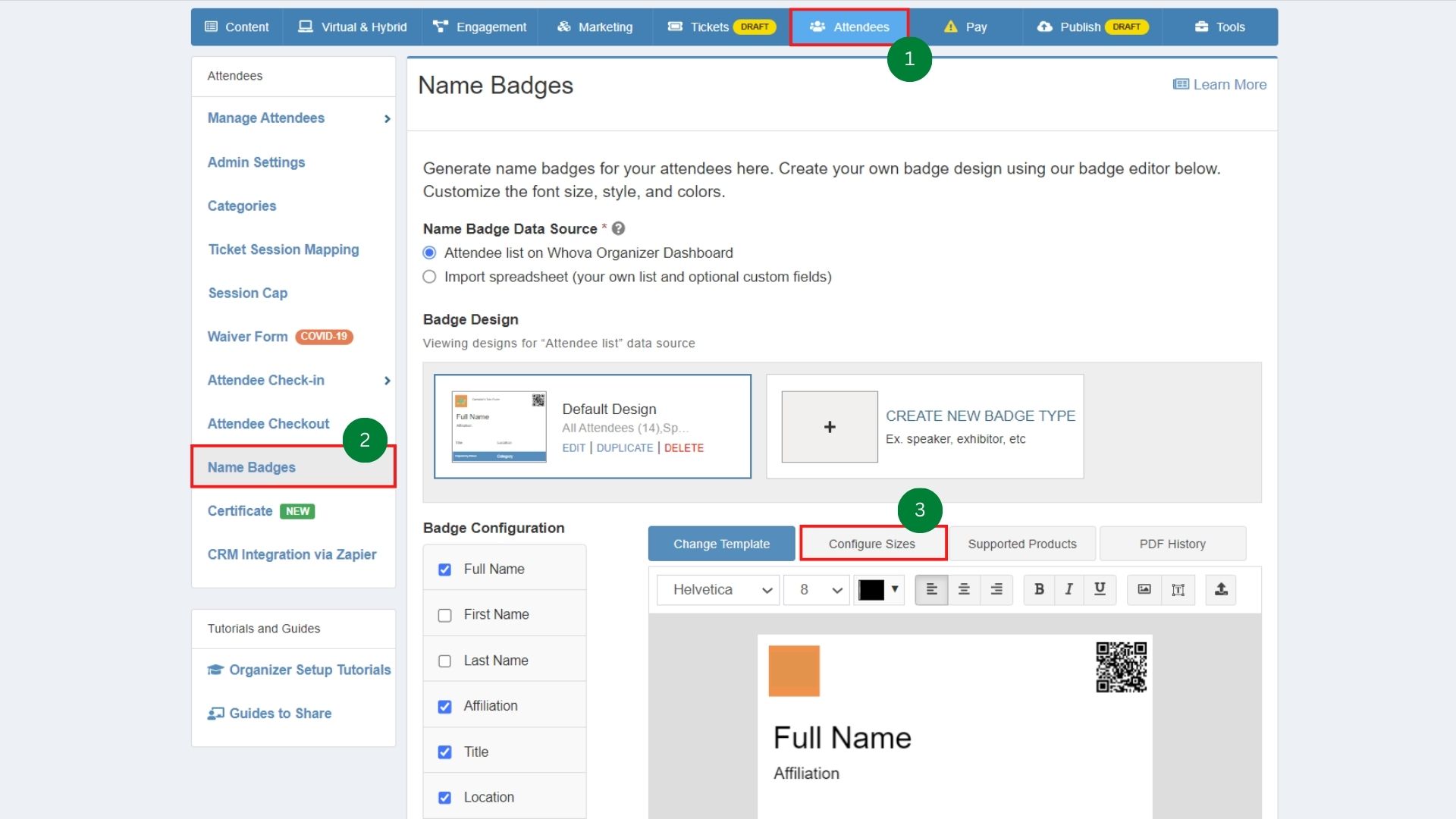The height and width of the screenshot is (819, 1456).
Task: Open the Marketing section in the top navigation
Action: [595, 27]
